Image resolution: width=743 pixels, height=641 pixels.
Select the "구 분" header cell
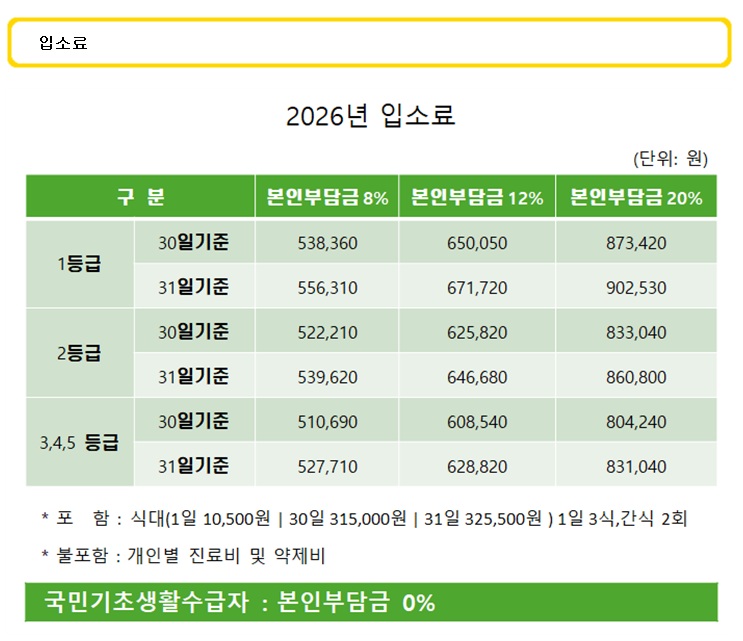click(x=140, y=197)
